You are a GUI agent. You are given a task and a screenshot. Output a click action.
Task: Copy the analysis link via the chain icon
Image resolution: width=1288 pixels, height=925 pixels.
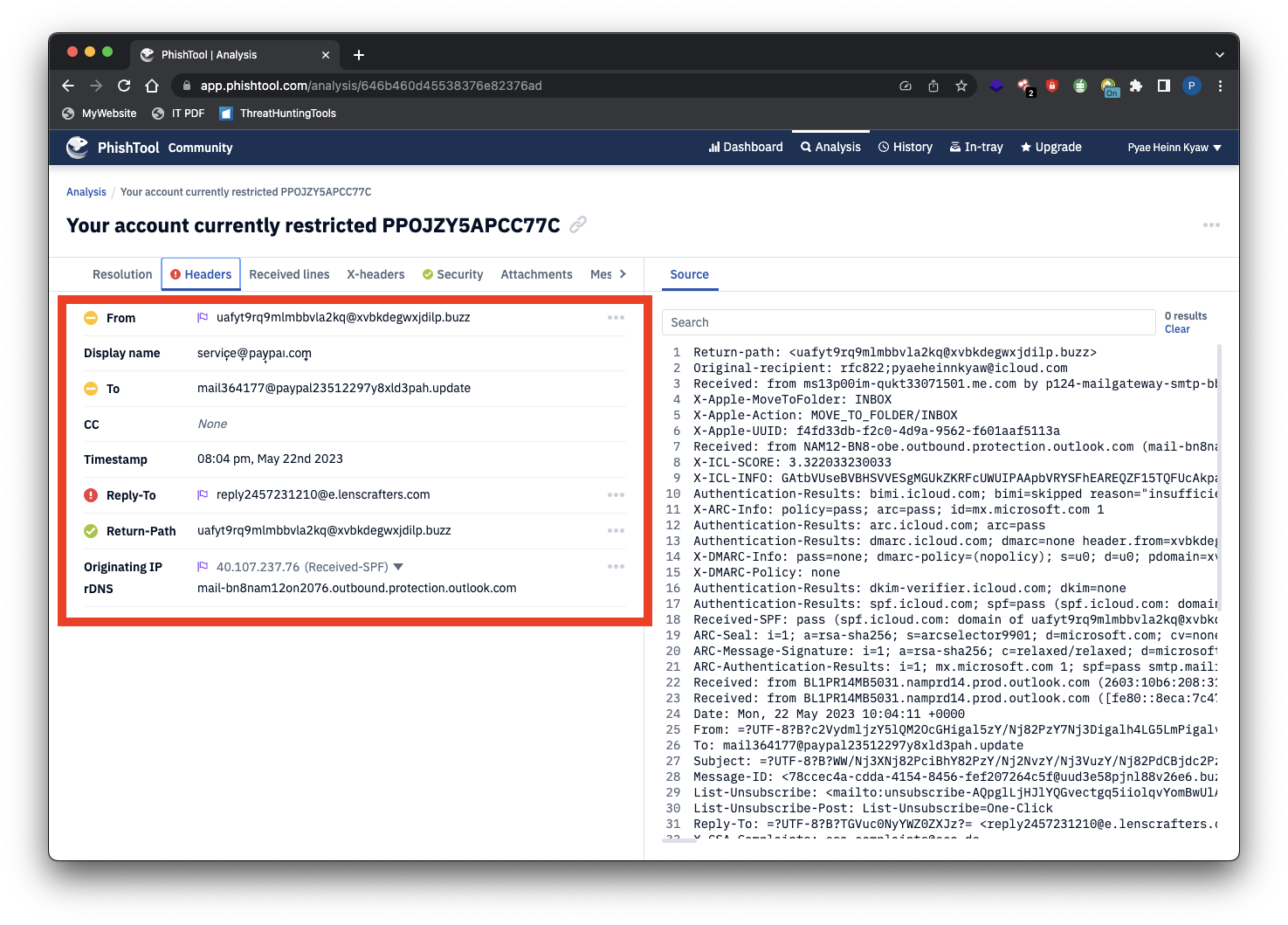click(578, 225)
